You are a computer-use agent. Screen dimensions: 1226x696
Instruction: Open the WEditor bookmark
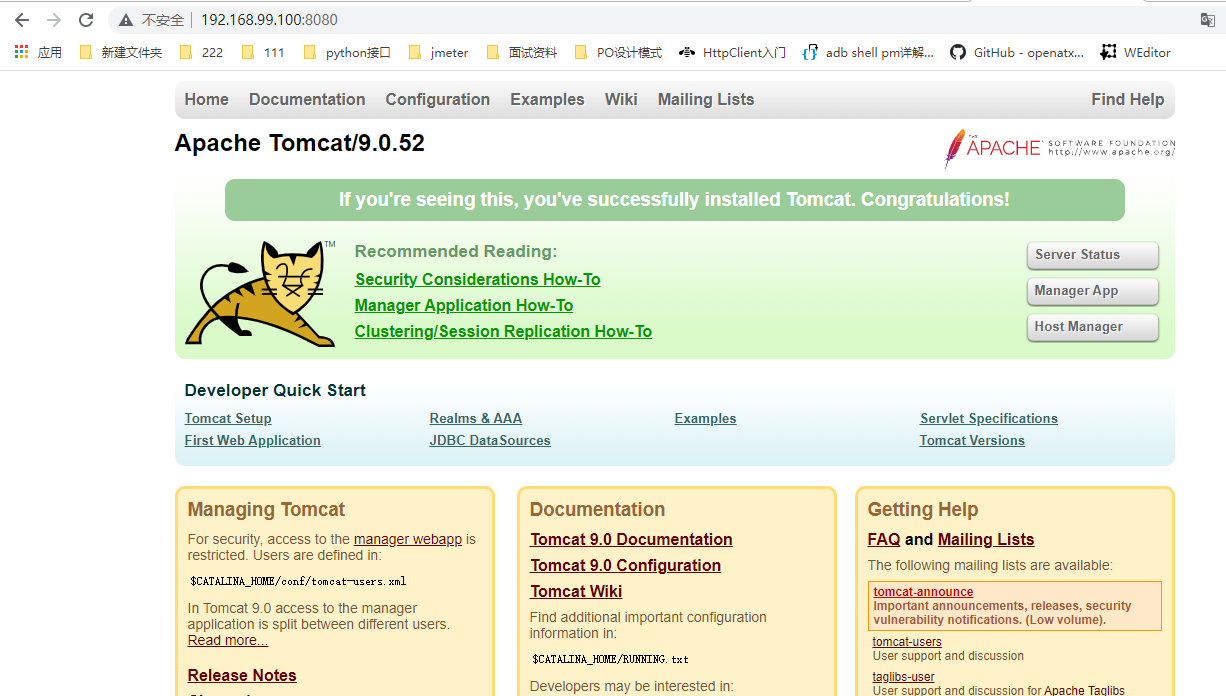point(1136,53)
